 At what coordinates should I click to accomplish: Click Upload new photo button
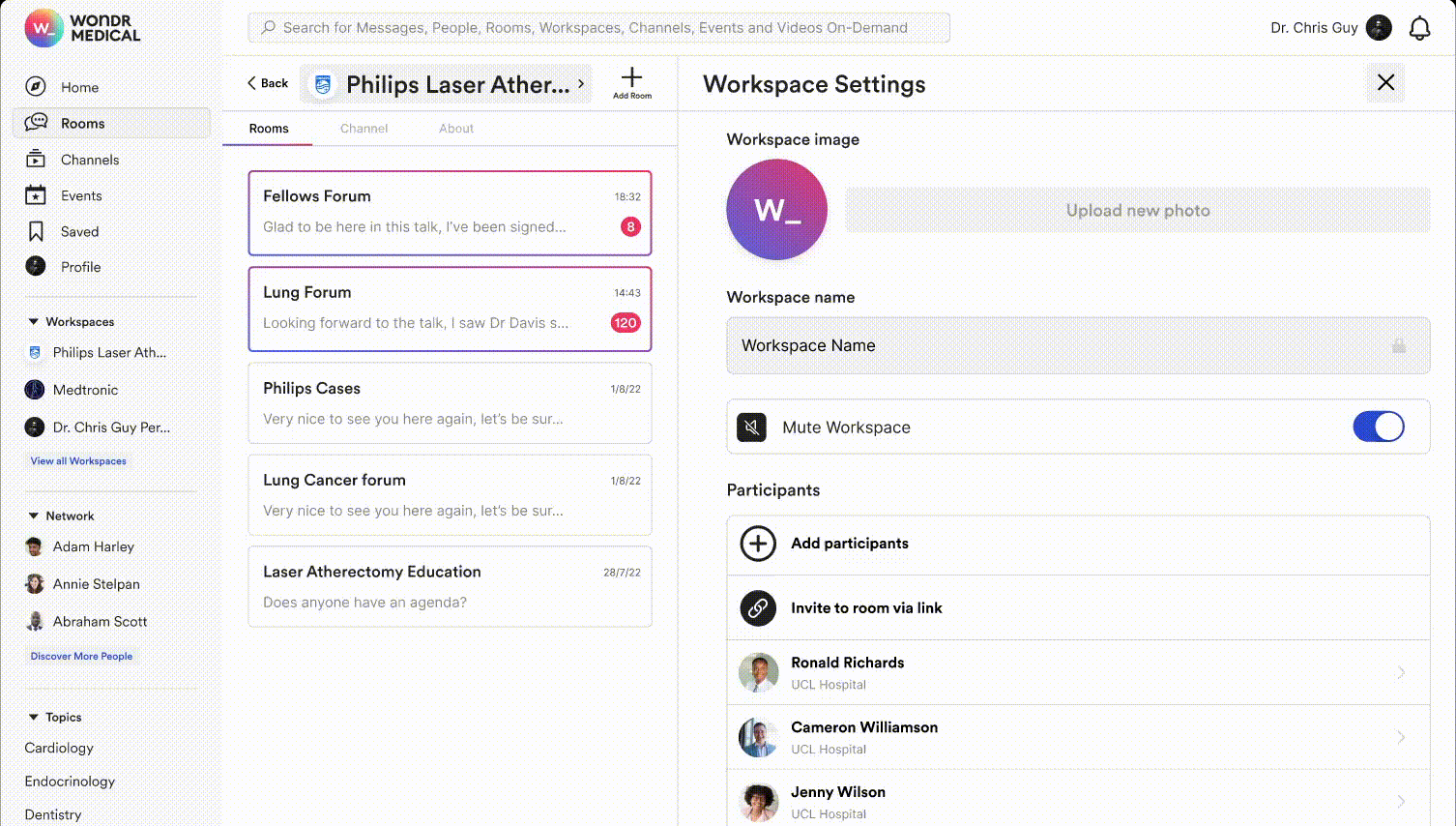tap(1137, 211)
